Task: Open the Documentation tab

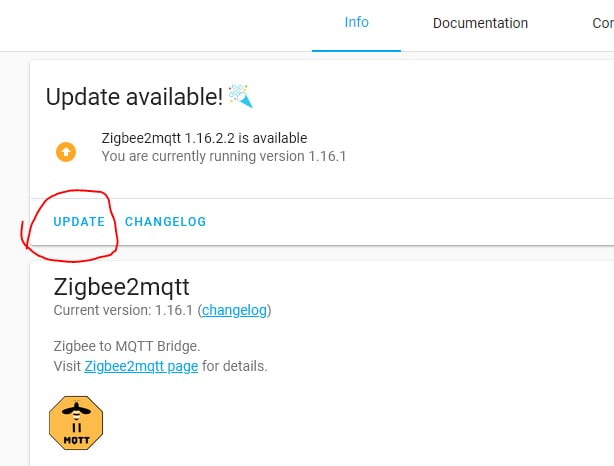Action: 480,23
